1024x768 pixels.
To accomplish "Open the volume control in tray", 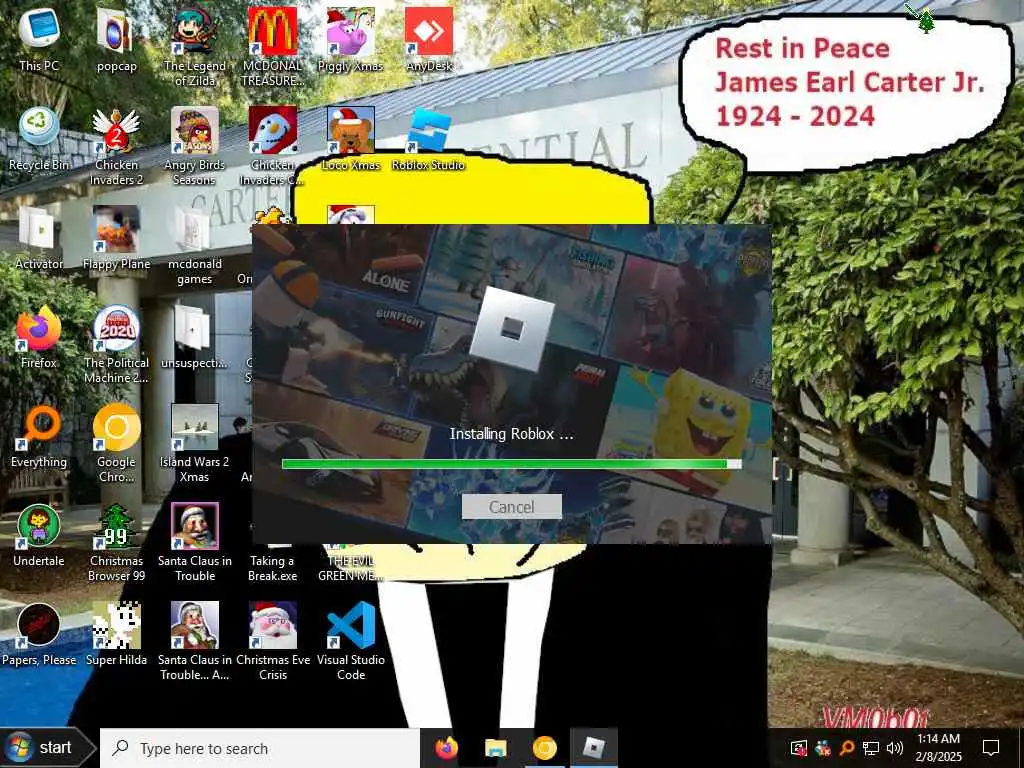I will (895, 748).
